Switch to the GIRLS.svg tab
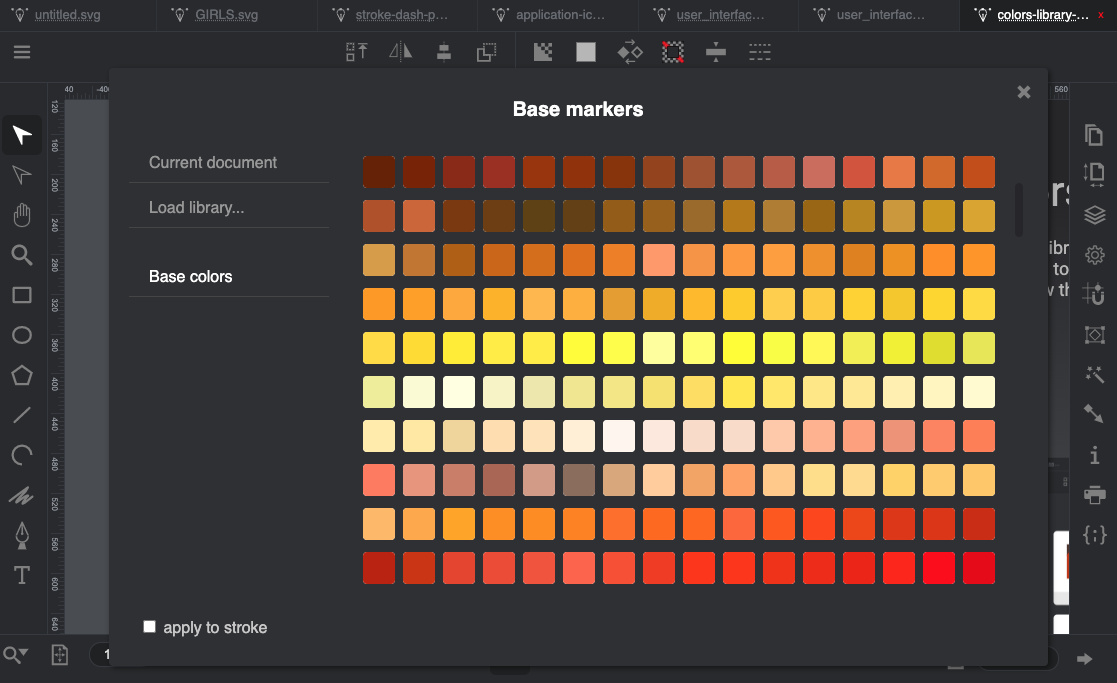1117x683 pixels. point(229,15)
